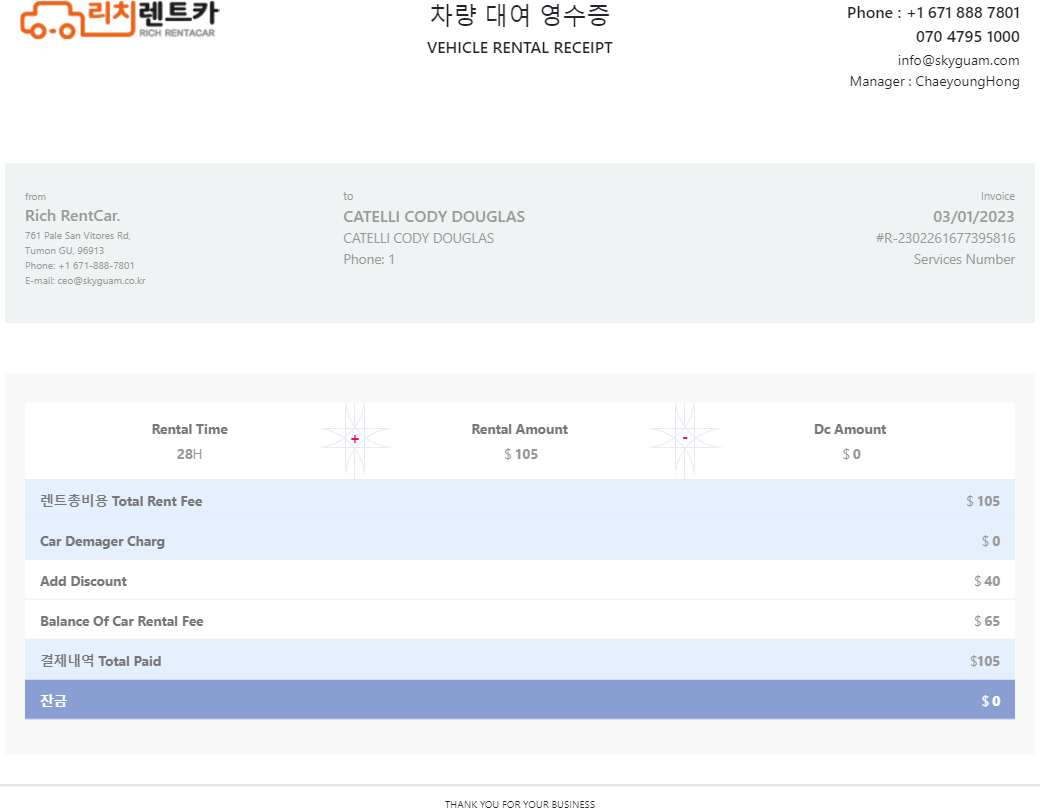The image size is (1040, 811).
Task: Click 'Tumon GU, 96913' address line
Action: [x=64, y=251]
